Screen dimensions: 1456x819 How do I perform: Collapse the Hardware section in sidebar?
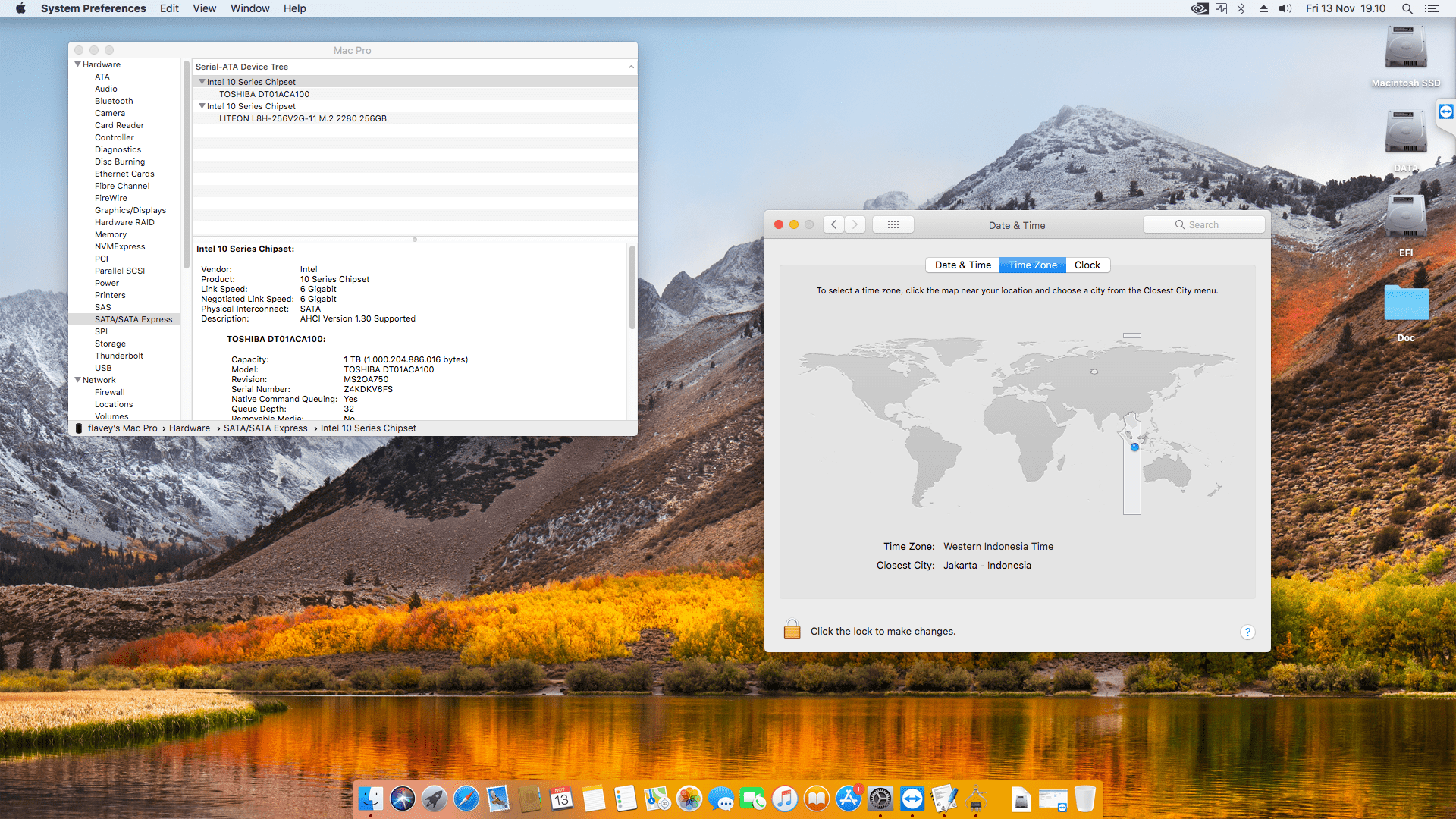(x=77, y=64)
